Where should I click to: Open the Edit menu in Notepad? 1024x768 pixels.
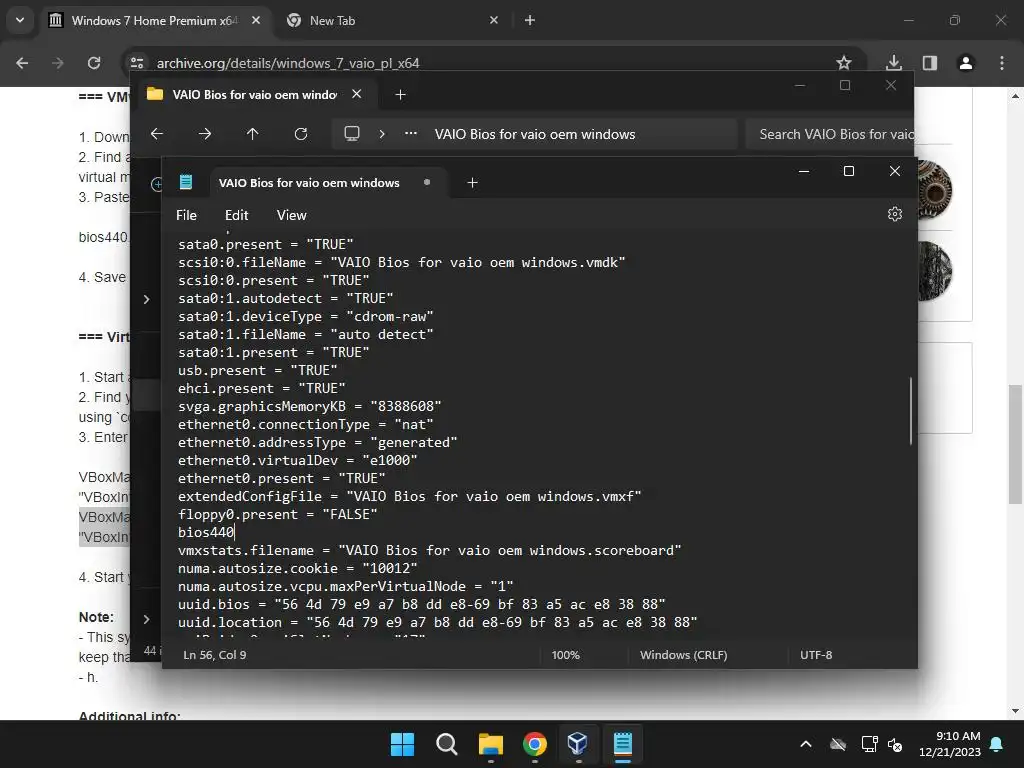pos(236,215)
